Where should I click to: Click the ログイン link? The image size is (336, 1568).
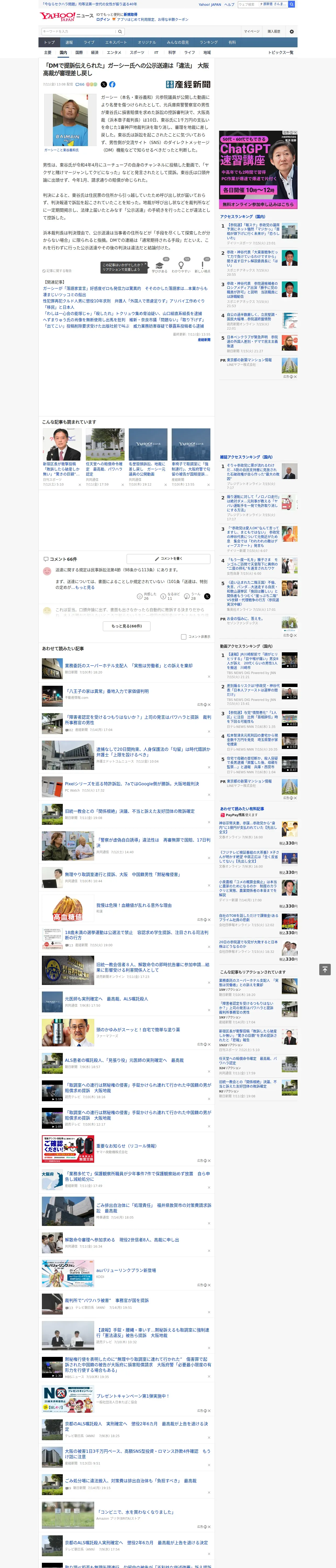(x=103, y=20)
